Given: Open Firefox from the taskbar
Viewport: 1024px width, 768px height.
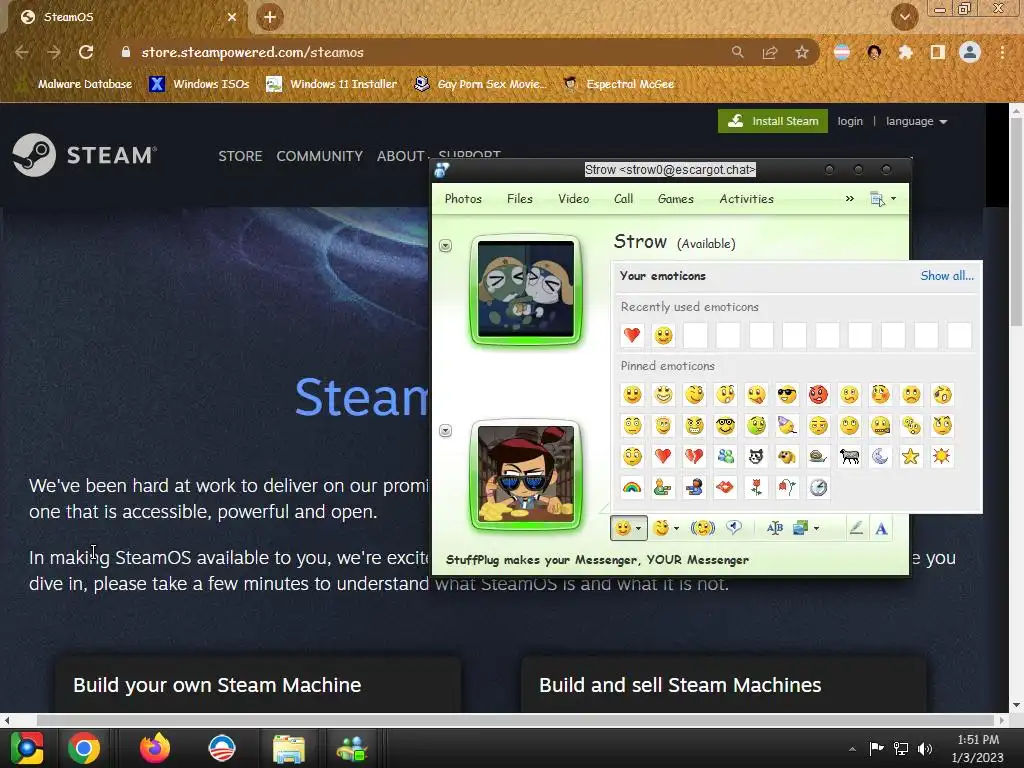Looking at the screenshot, I should pos(155,748).
